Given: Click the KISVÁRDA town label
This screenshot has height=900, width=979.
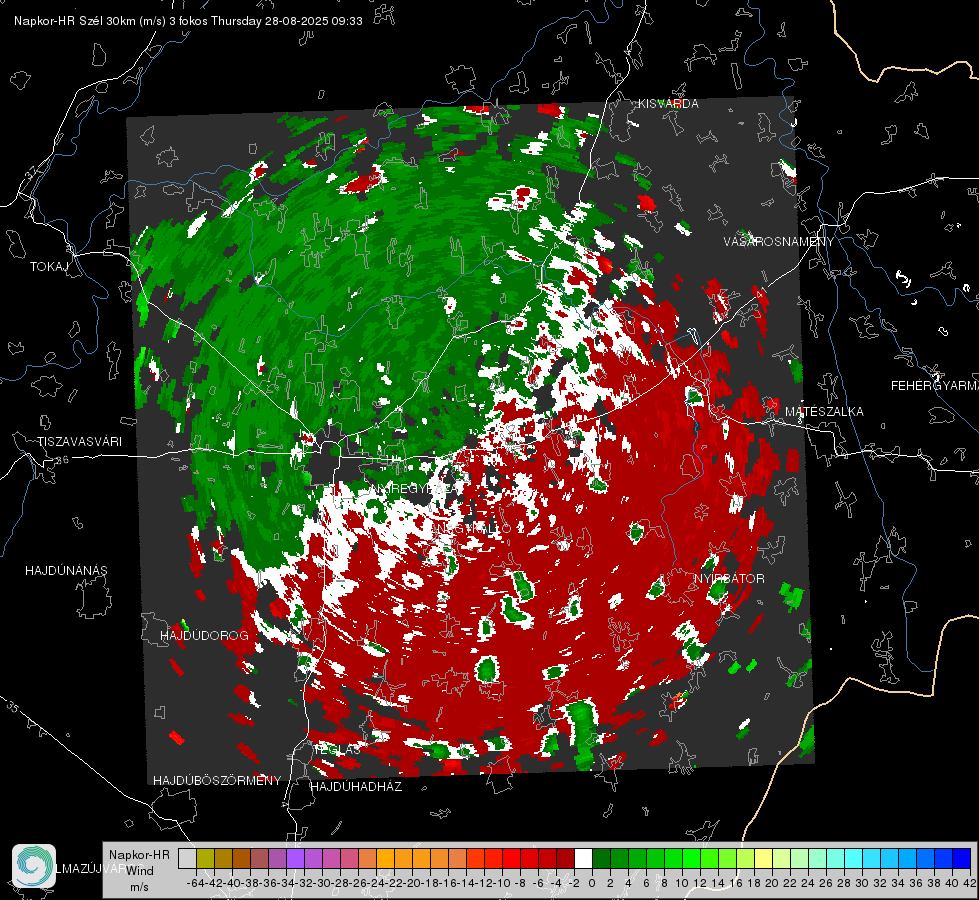Looking at the screenshot, I should tap(668, 104).
